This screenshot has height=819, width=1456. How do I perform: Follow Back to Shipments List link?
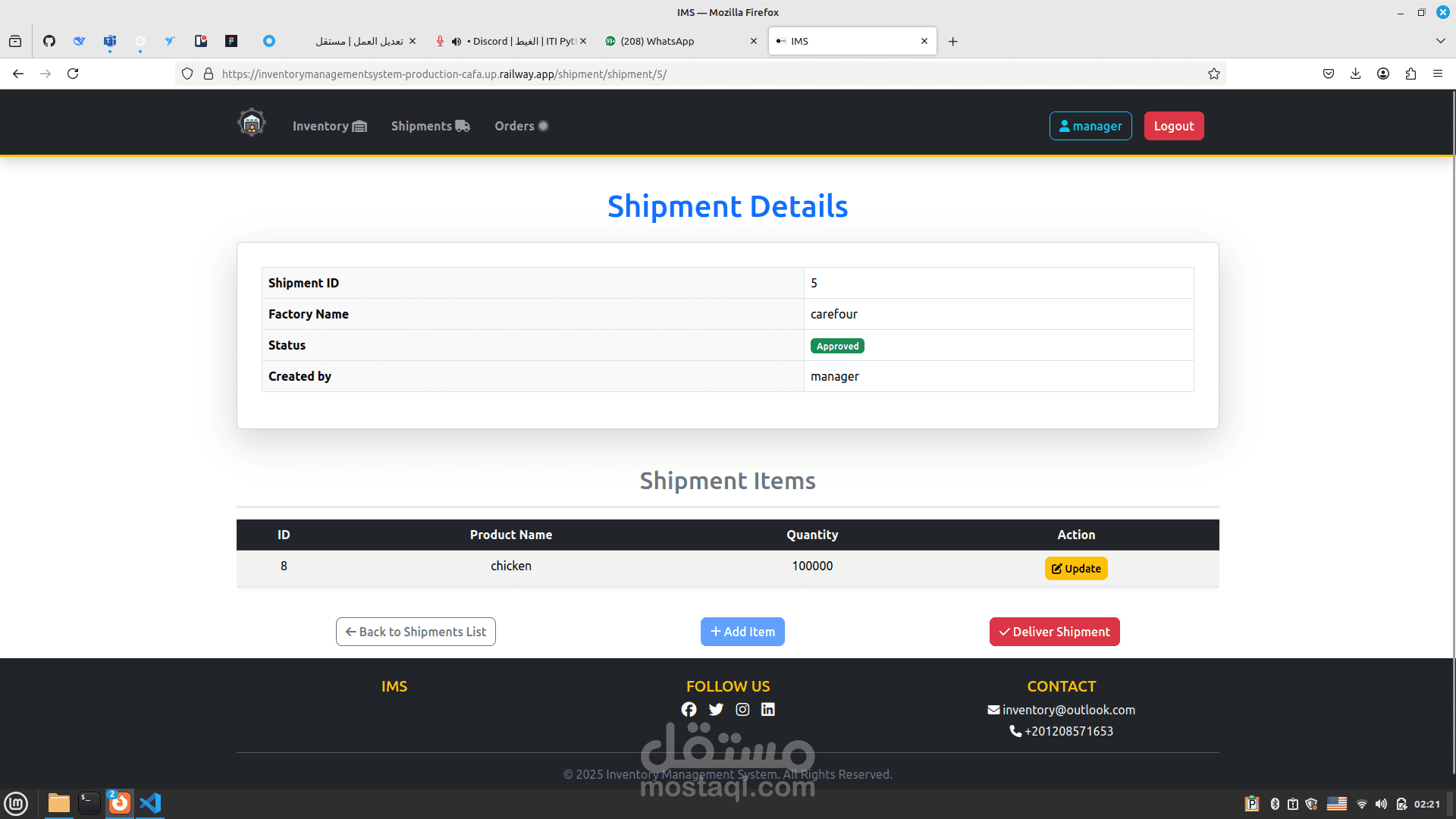pyautogui.click(x=416, y=632)
